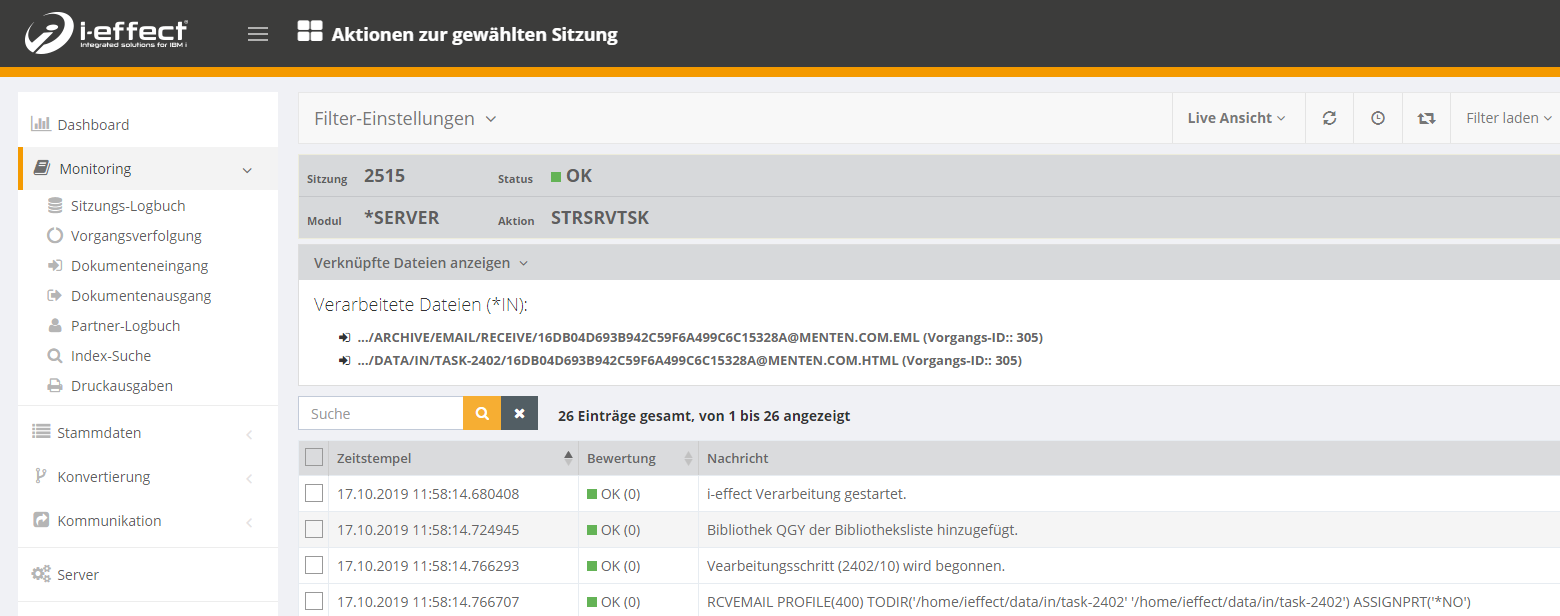This screenshot has width=1560, height=616.
Task: Click the retweet arrows icon in toolbar
Action: 1426,118
